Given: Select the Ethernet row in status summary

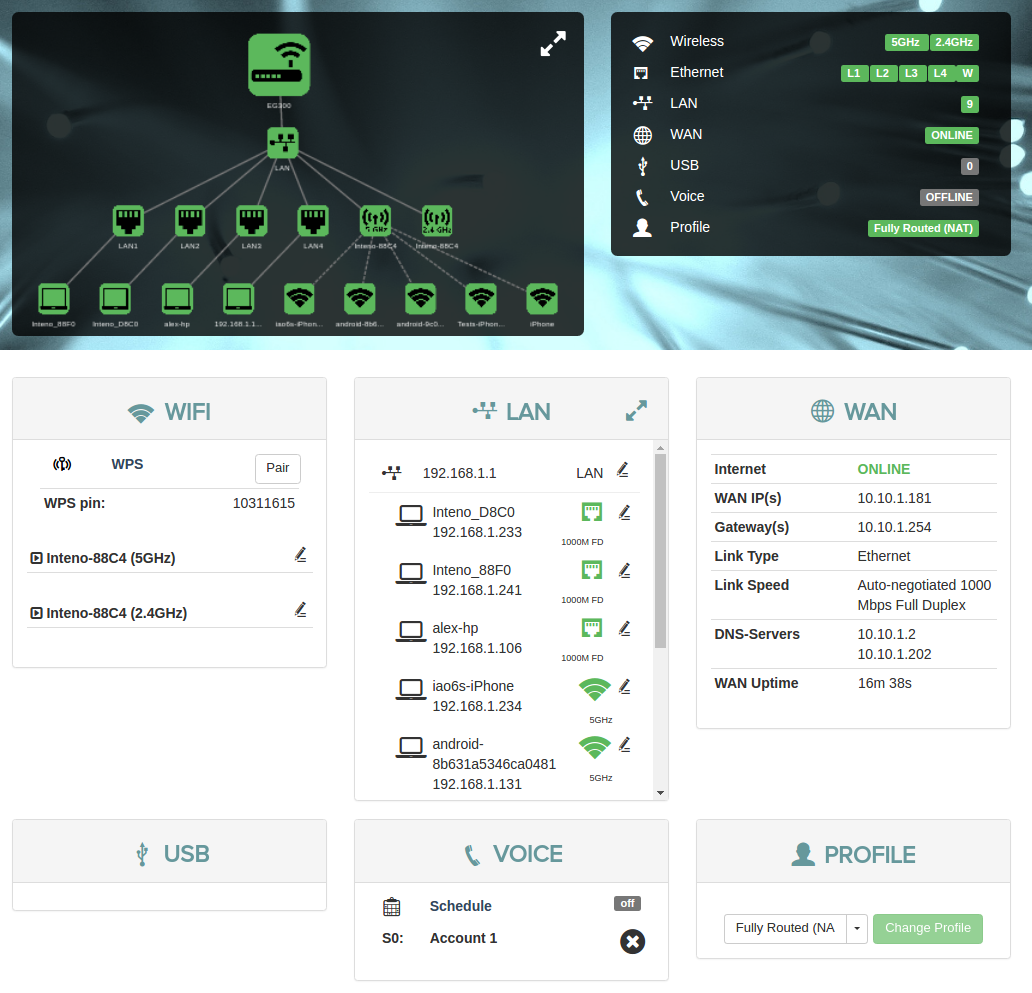Looking at the screenshot, I should pos(697,73).
